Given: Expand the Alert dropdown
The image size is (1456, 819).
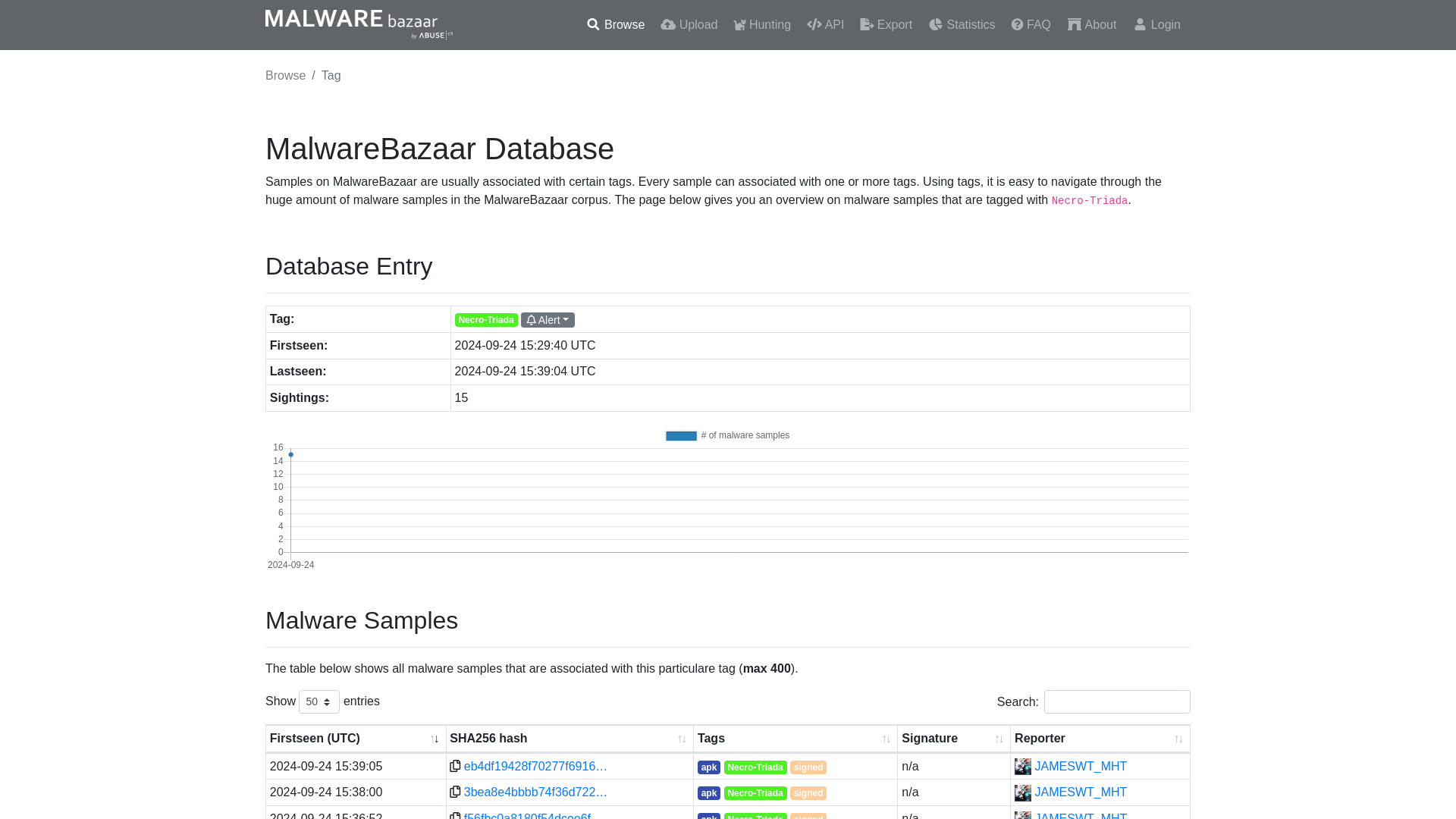Looking at the screenshot, I should click(x=548, y=320).
